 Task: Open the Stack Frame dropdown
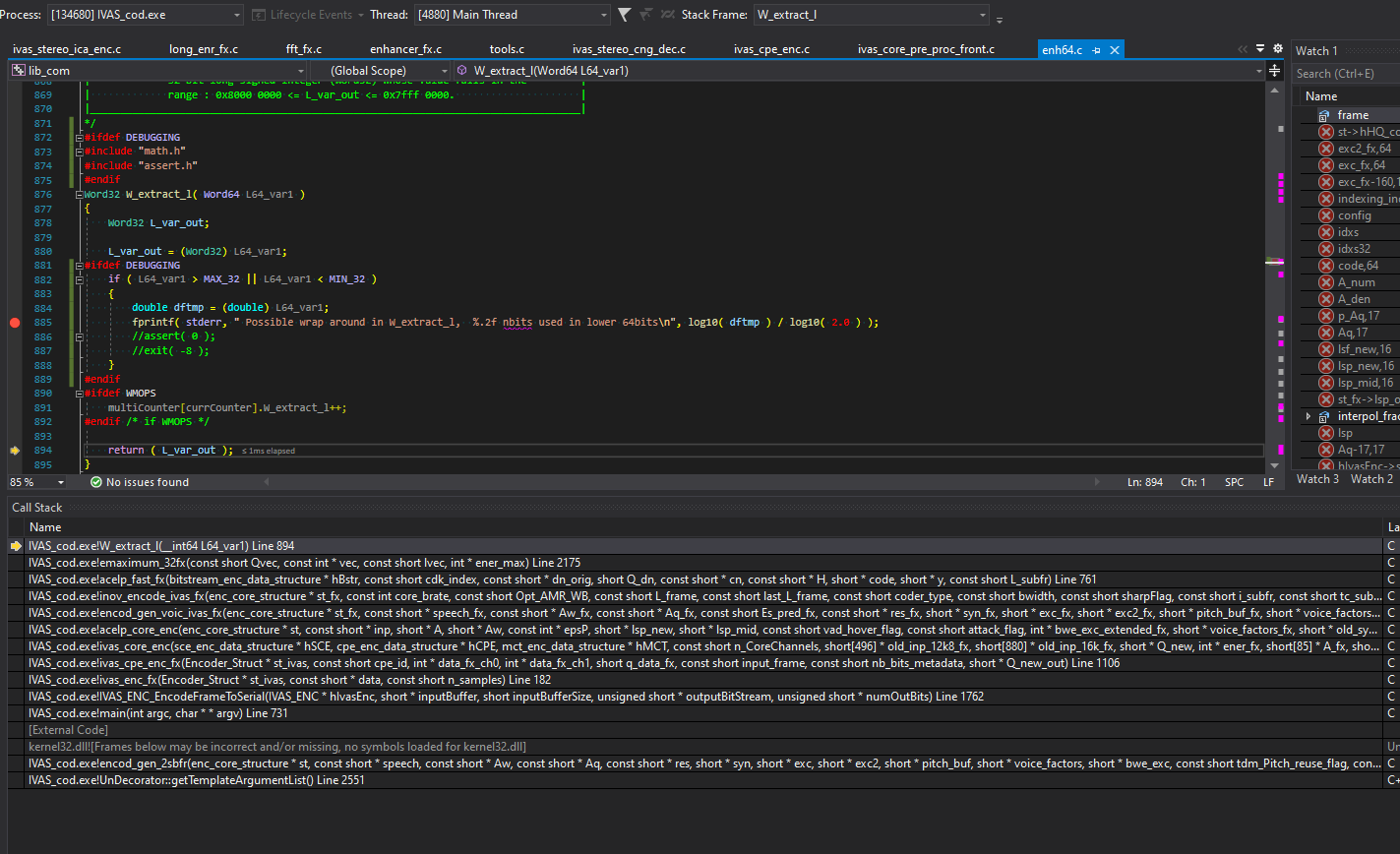[x=983, y=15]
